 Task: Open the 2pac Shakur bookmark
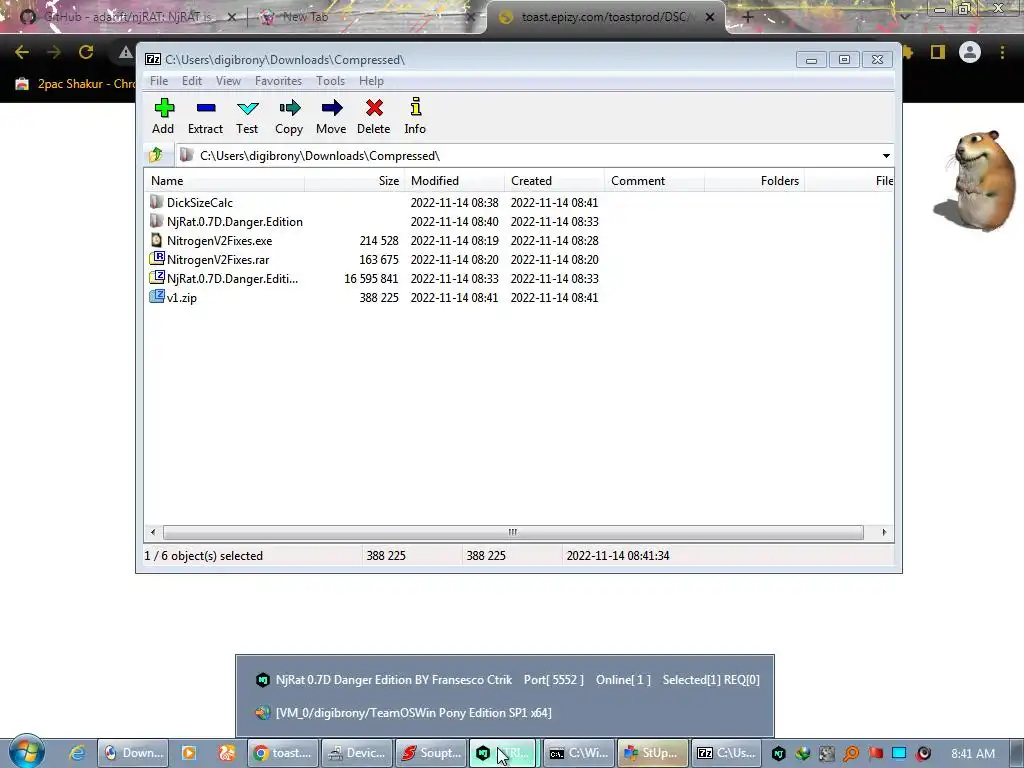pyautogui.click(x=75, y=84)
